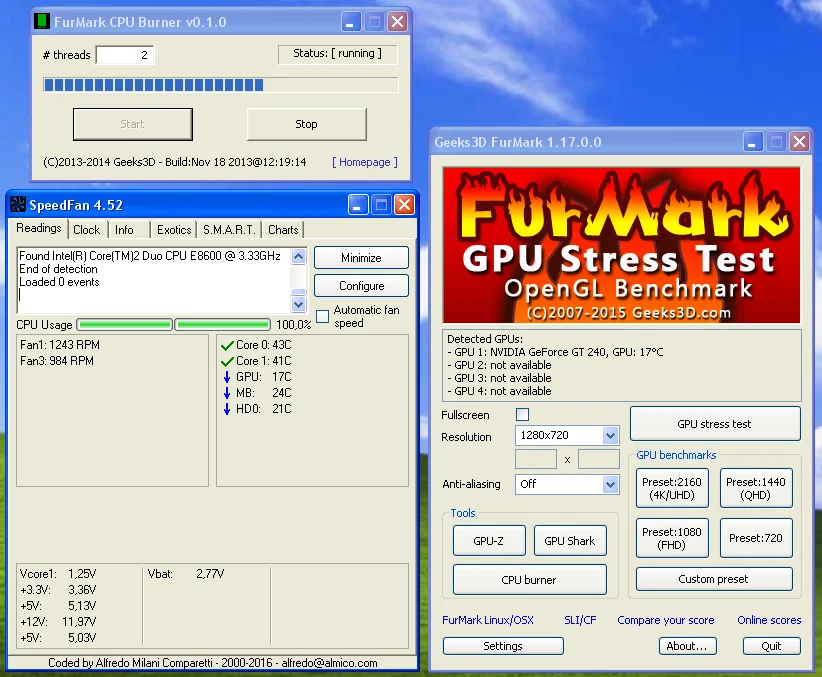
Task: Open the Online scores link
Action: pyautogui.click(x=769, y=620)
